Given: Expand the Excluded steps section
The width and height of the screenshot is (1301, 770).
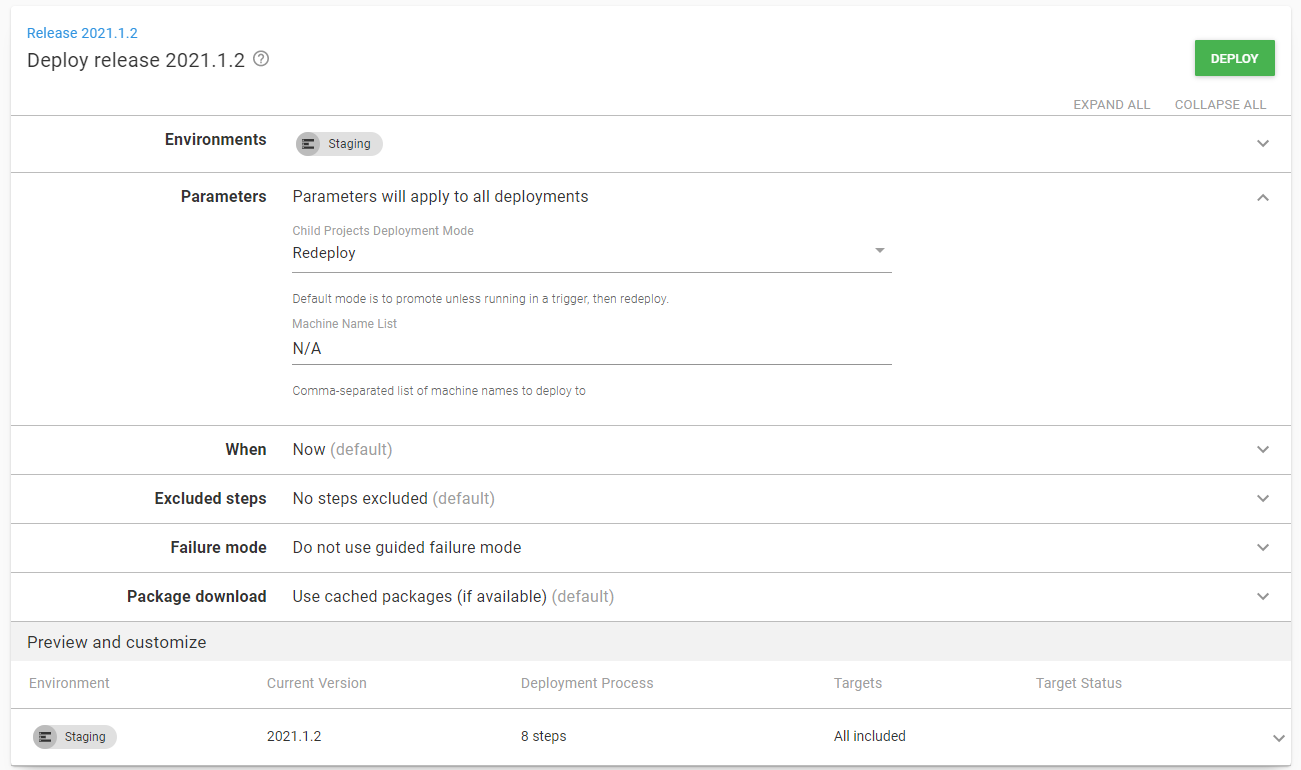Looking at the screenshot, I should (x=1262, y=498).
